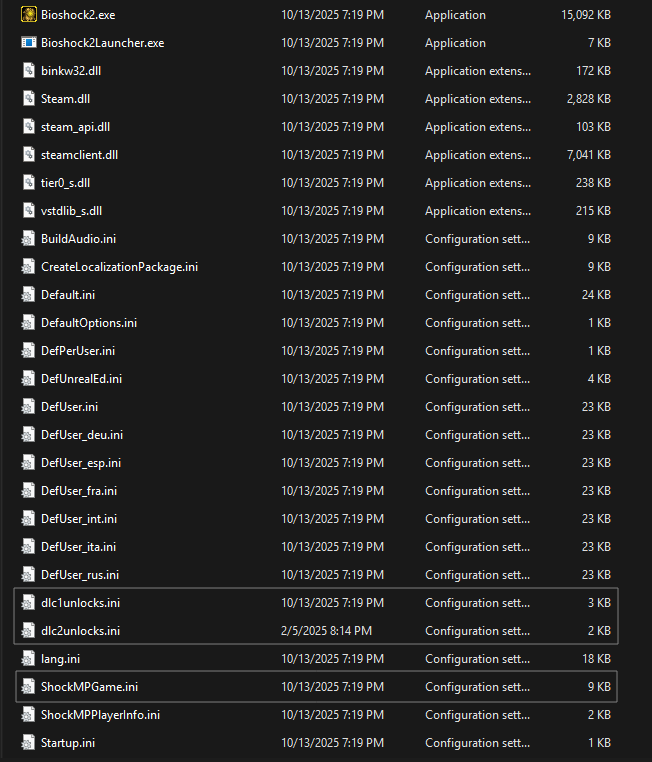Image resolution: width=652 pixels, height=762 pixels.
Task: Select the dlc1unlocks.ini file icon
Action: coord(28,603)
